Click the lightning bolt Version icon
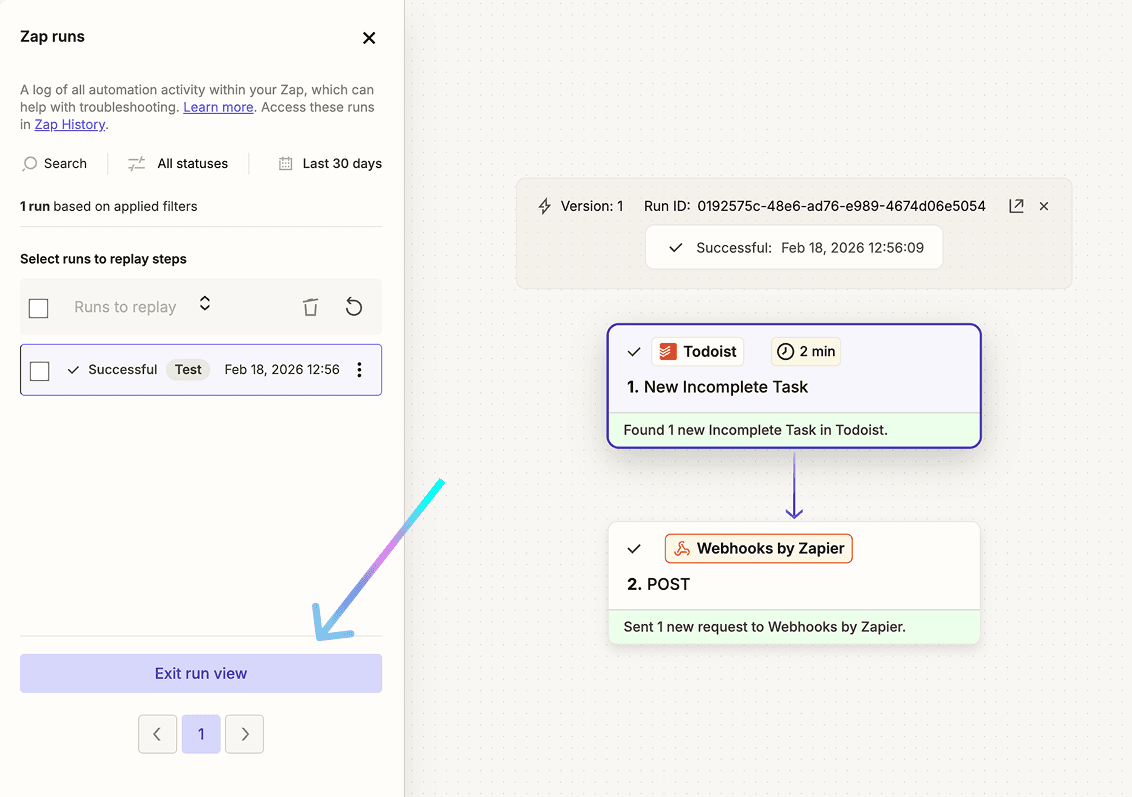 point(545,206)
